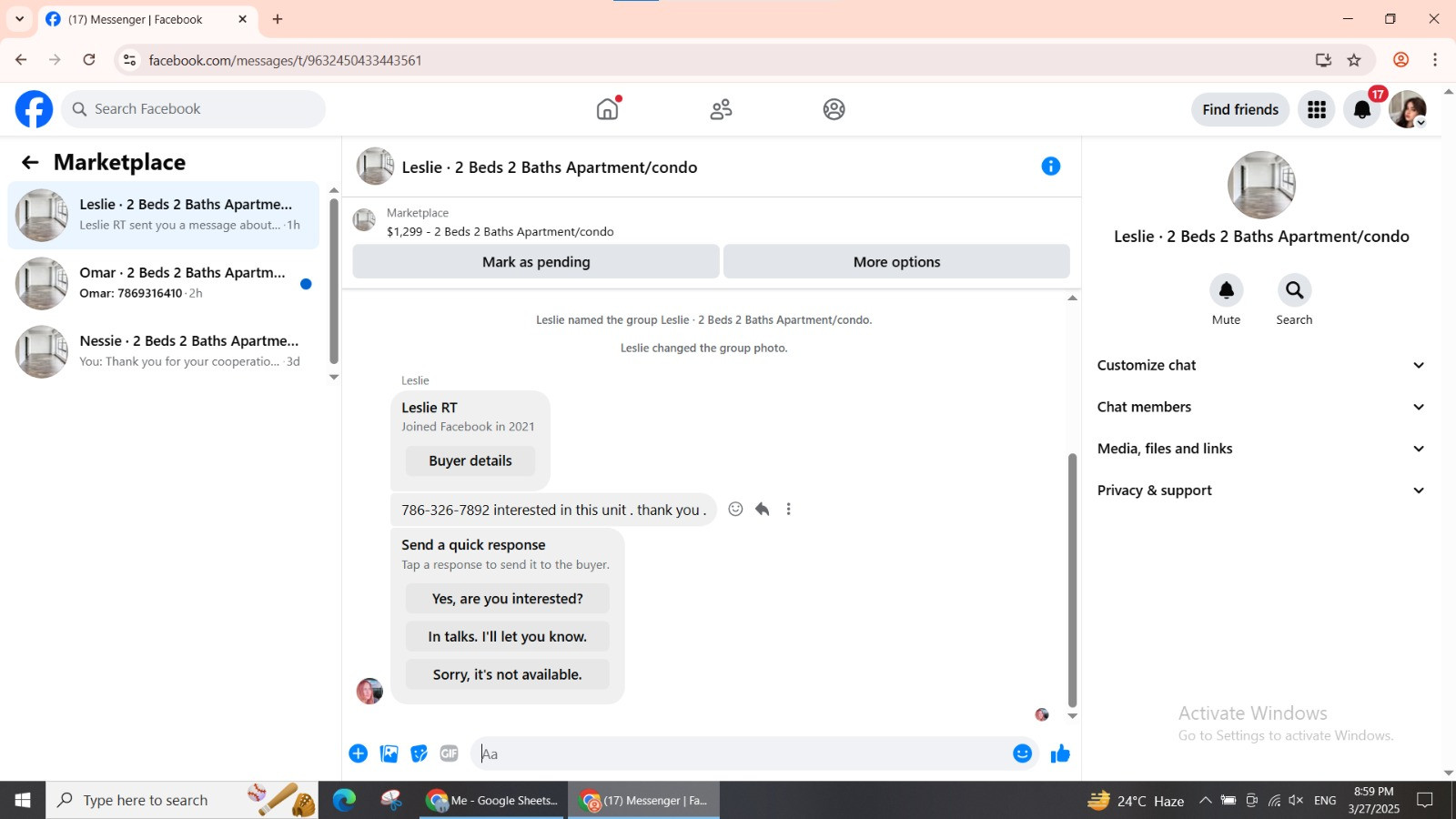Send a thumbs-up like
Viewport: 1456px width, 819px height.
click(1060, 753)
